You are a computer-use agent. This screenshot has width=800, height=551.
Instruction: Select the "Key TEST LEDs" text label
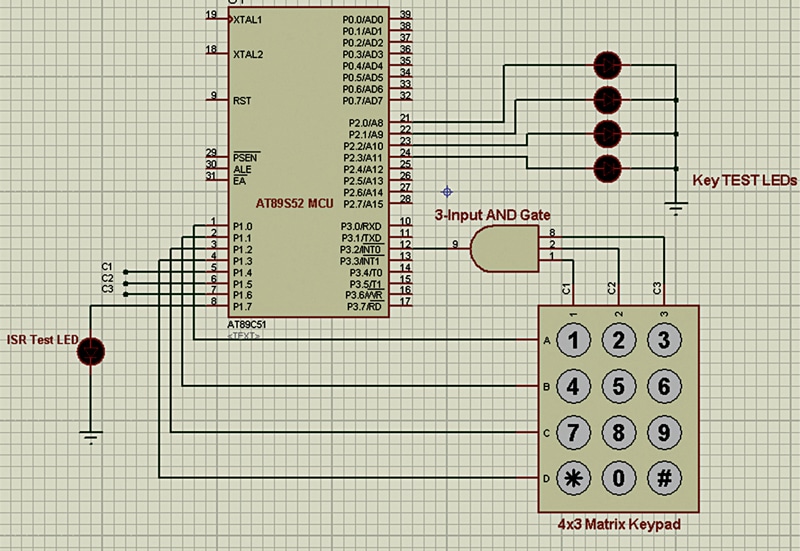pos(745,181)
